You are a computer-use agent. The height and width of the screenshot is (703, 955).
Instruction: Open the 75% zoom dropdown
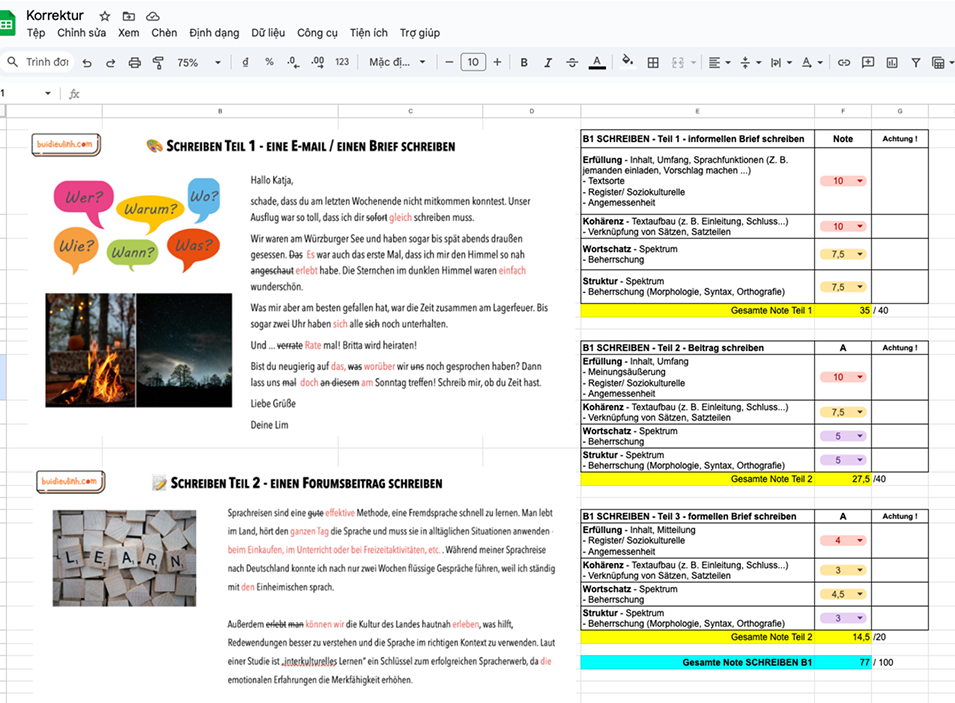[x=199, y=62]
